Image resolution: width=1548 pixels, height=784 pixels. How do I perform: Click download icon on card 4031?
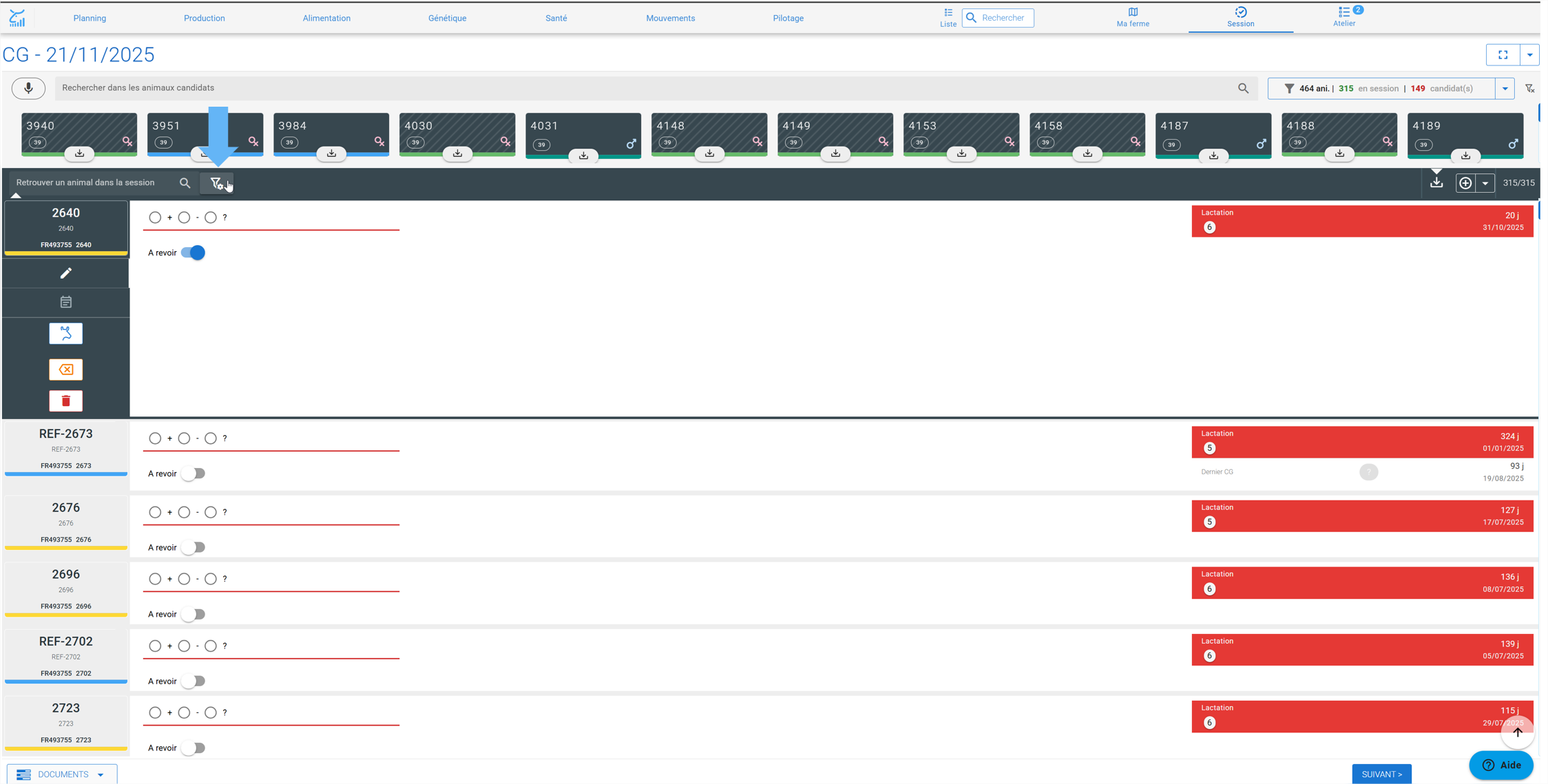coord(583,156)
